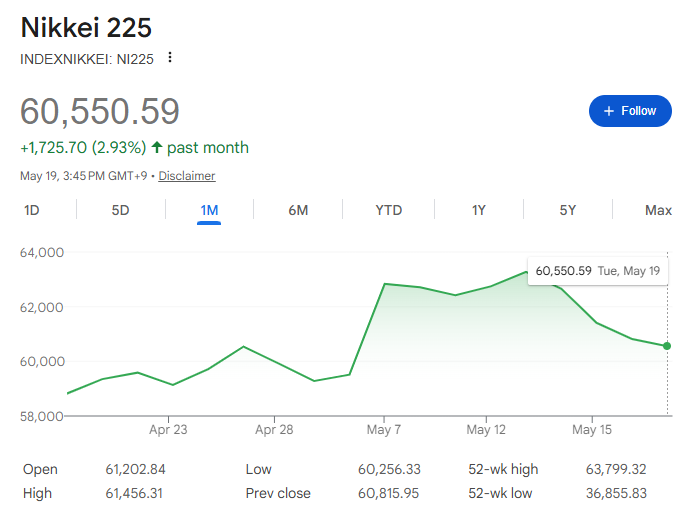This screenshot has height=521, width=686.
Task: Click the Low value 60,256.33
Action: coord(389,469)
